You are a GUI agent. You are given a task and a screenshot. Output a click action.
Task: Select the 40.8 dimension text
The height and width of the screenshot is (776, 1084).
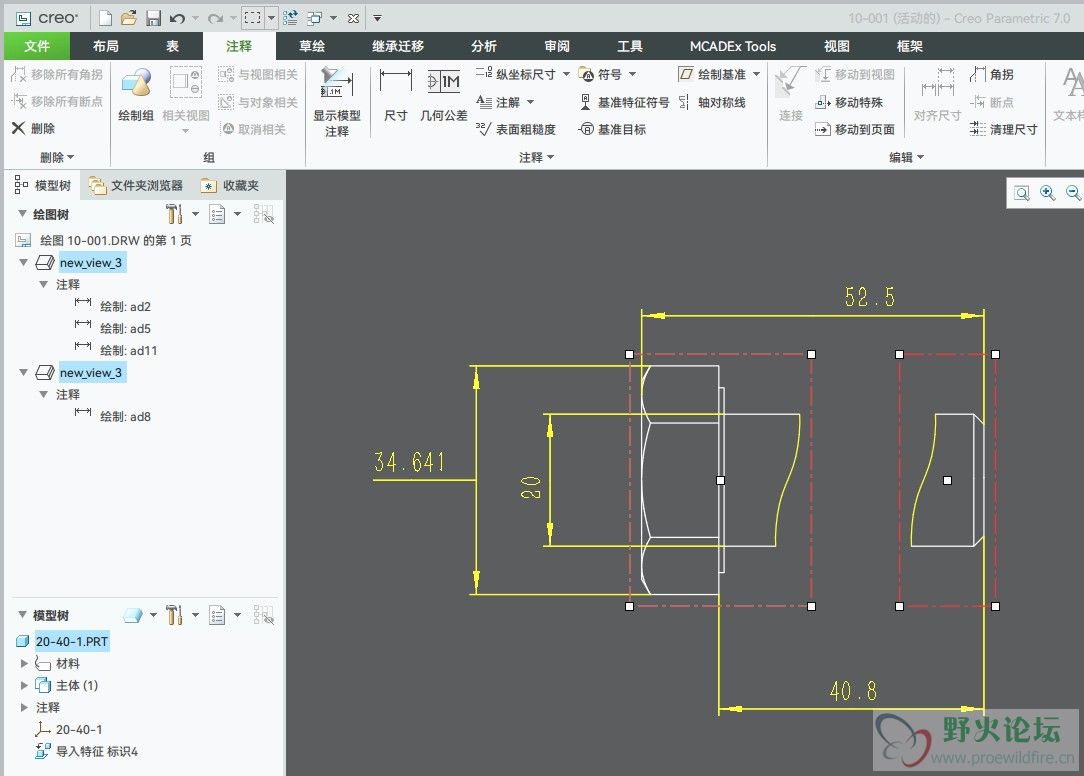point(853,691)
